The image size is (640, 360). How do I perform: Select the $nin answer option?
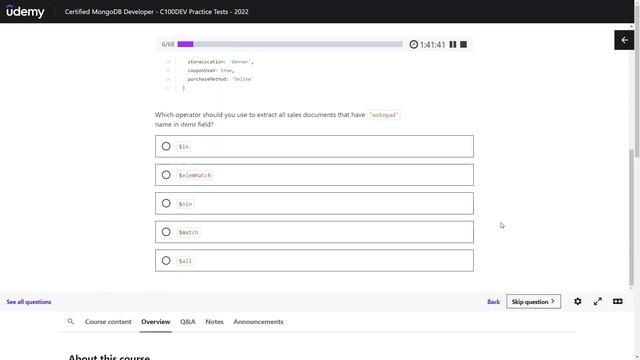coord(314,204)
